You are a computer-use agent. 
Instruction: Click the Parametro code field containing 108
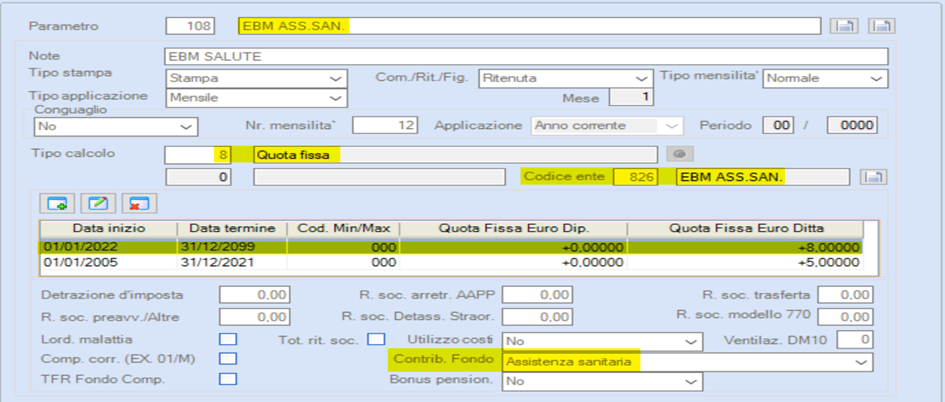tap(189, 26)
